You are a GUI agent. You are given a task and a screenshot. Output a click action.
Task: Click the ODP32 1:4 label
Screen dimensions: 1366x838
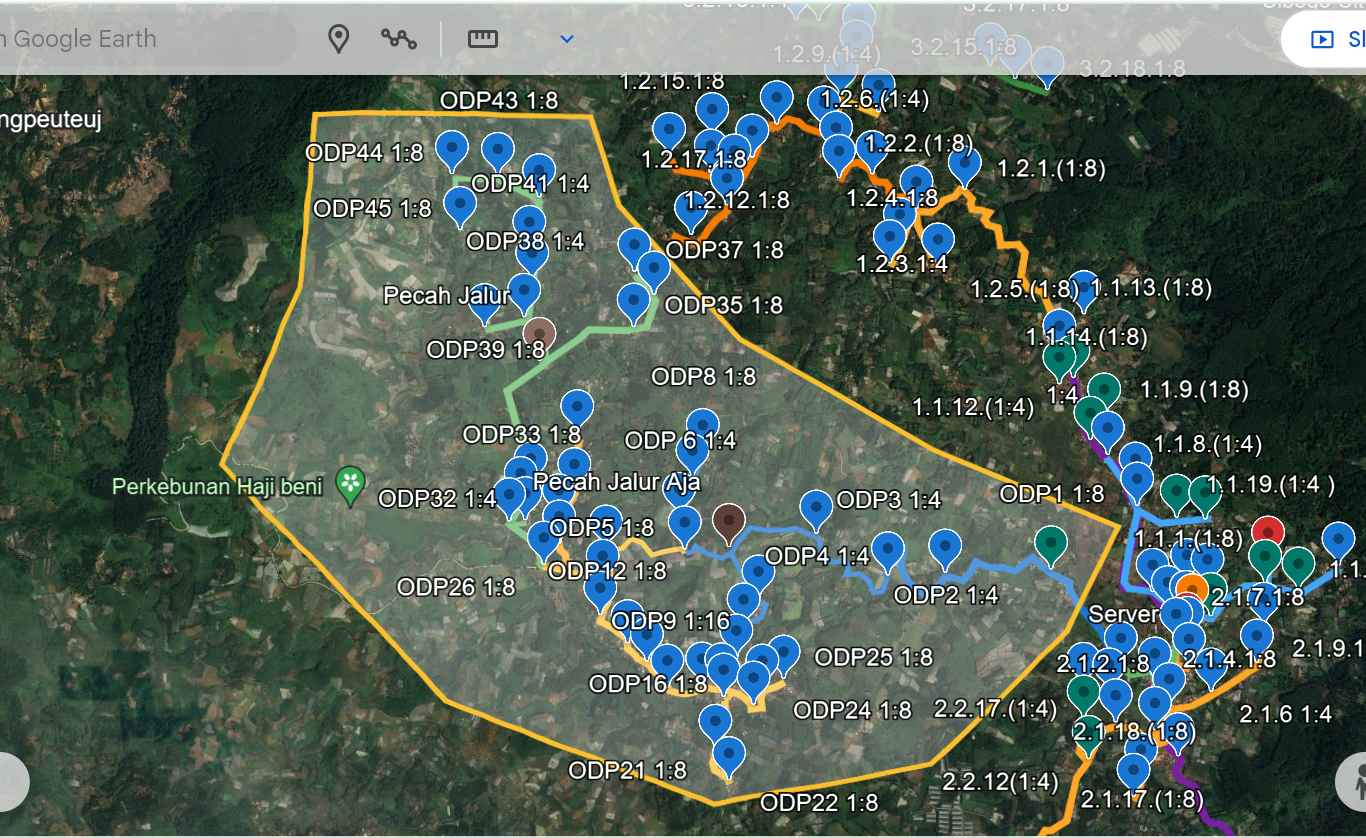pyautogui.click(x=437, y=498)
